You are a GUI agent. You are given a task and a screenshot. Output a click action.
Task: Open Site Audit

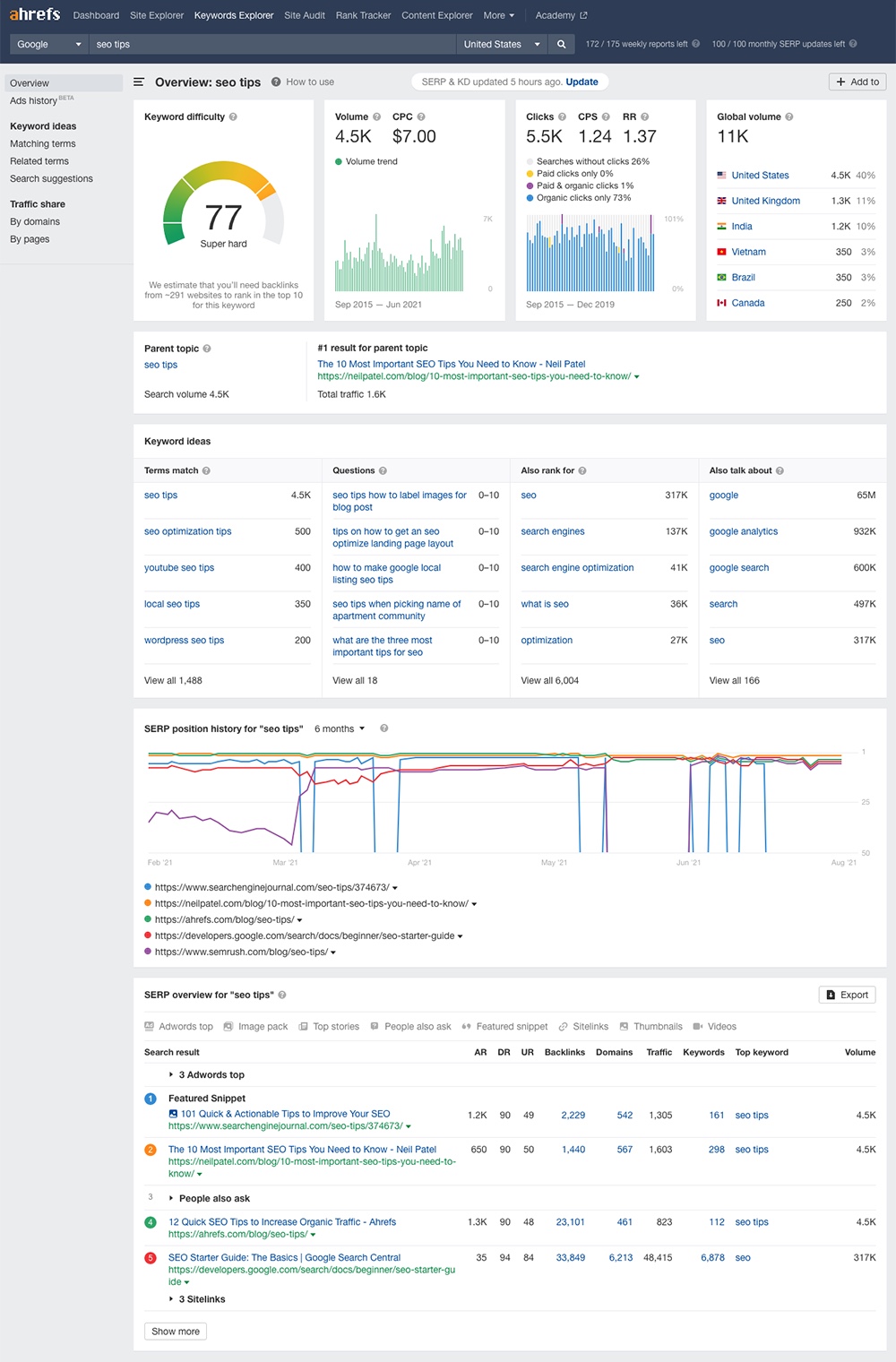tap(305, 15)
